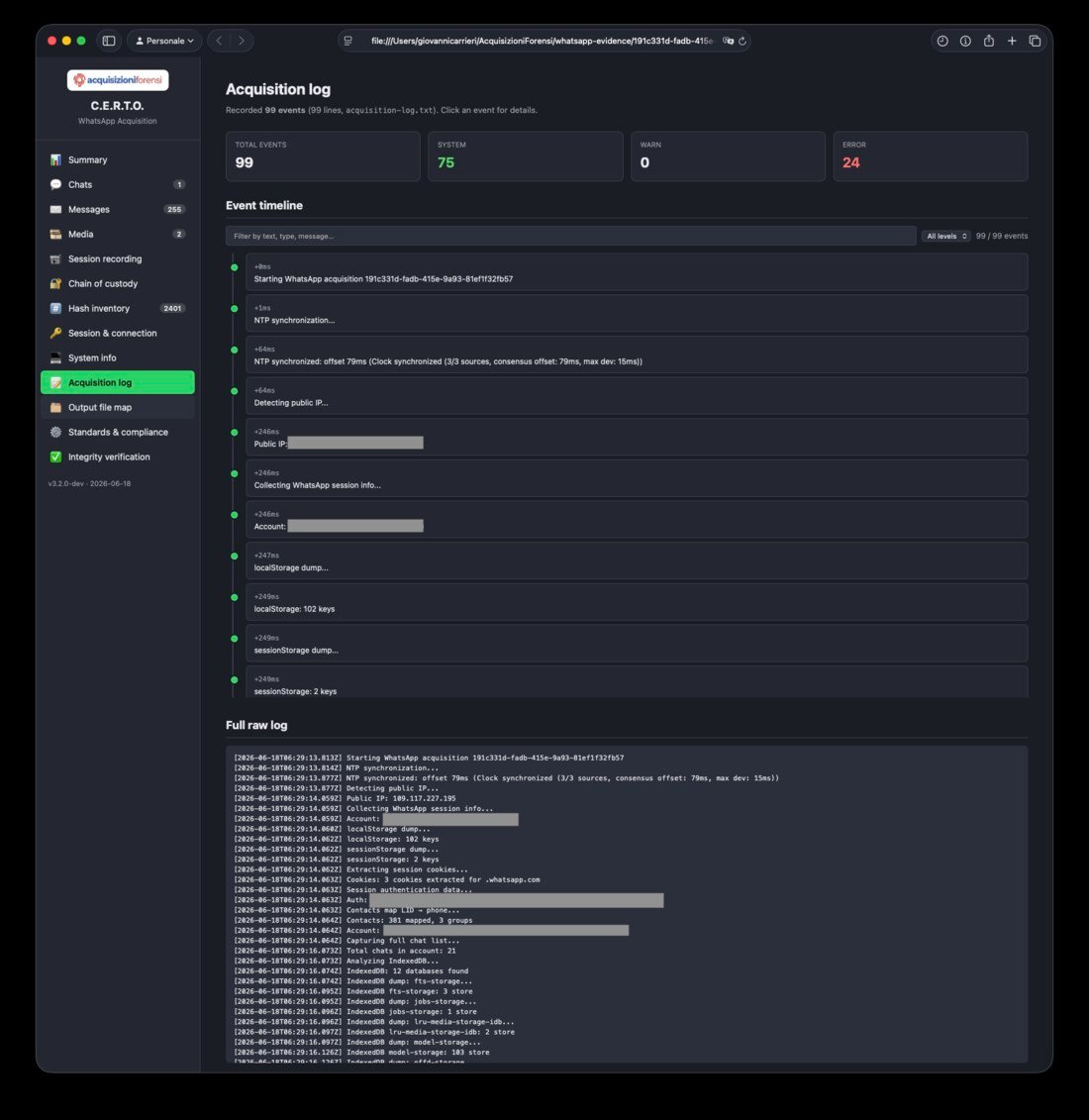The width and height of the screenshot is (1089, 1120).
Task: Navigate to Integrity verification
Action: point(118,458)
